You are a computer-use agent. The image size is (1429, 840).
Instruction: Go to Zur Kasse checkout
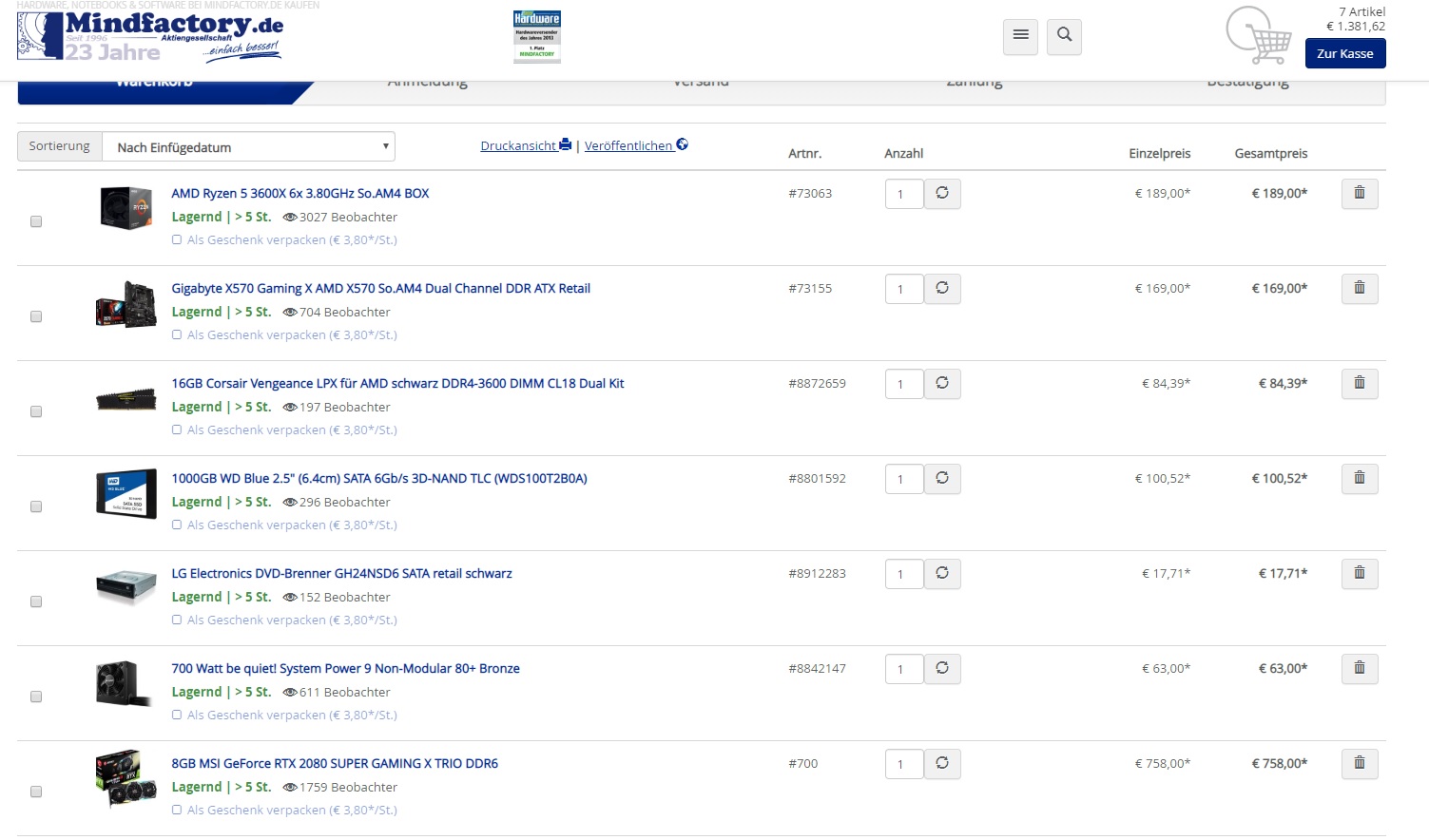click(1344, 53)
